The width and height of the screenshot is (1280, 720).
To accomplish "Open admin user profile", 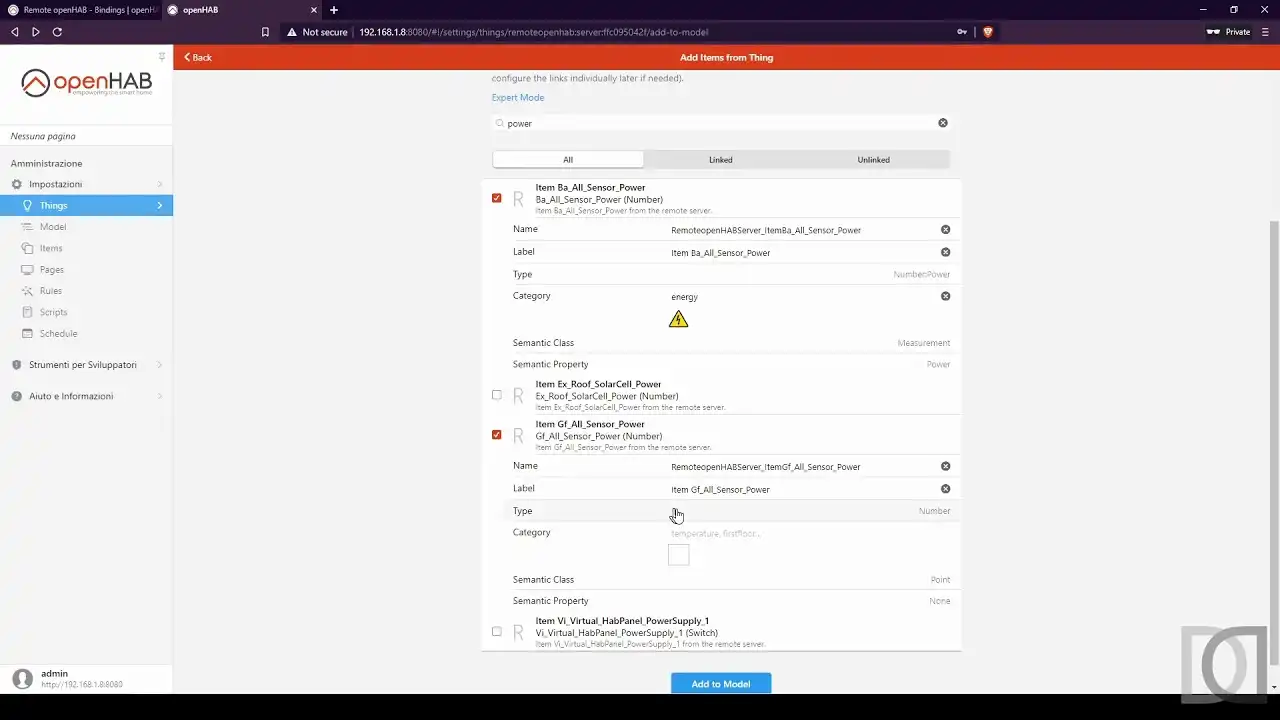I will (86, 679).
